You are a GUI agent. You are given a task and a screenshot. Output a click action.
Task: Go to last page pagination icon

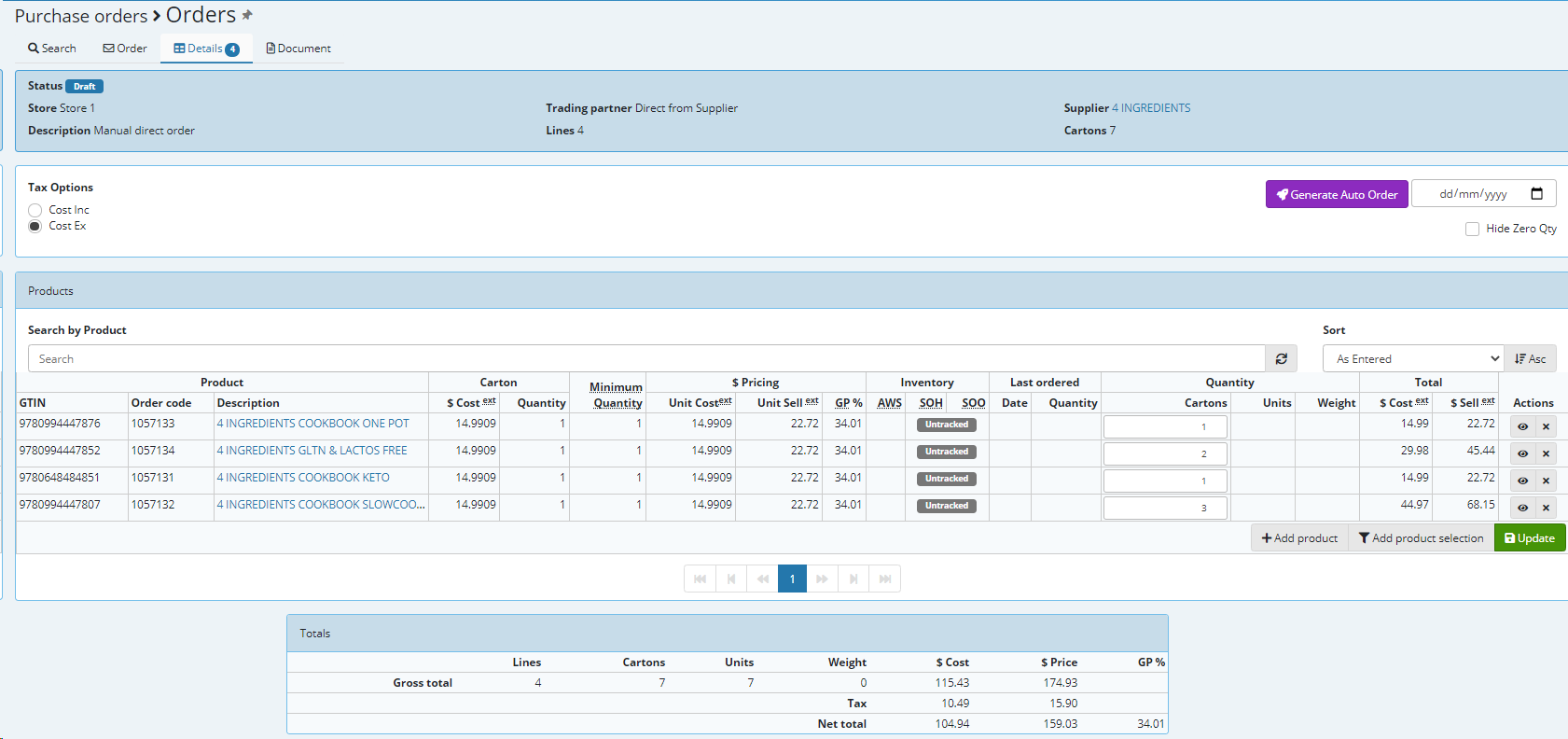(884, 579)
